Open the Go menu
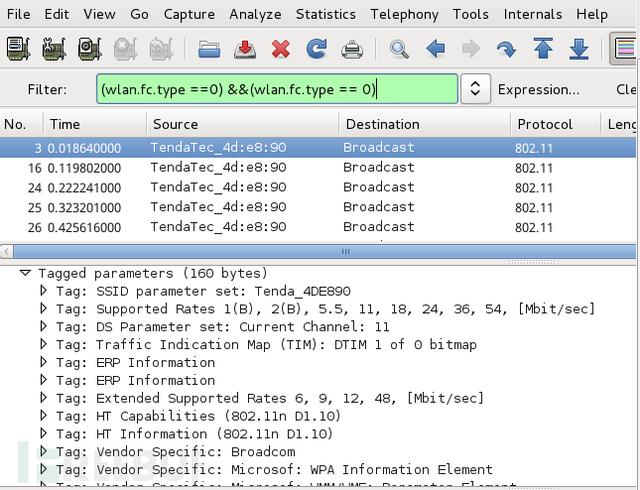The image size is (640, 490). tap(139, 14)
